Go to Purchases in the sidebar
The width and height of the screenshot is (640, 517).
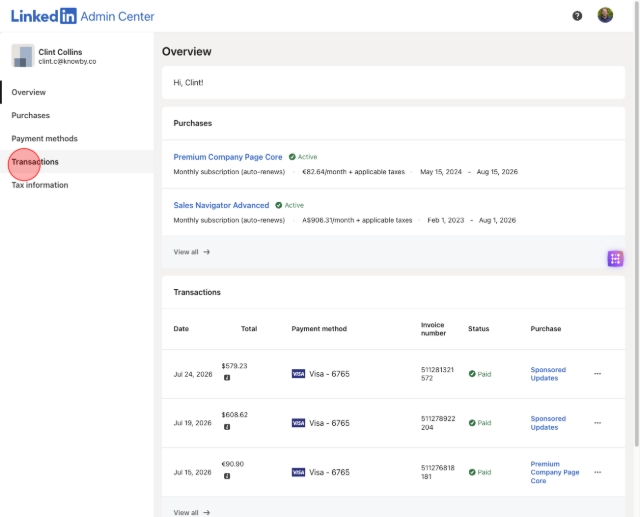pyautogui.click(x=31, y=115)
